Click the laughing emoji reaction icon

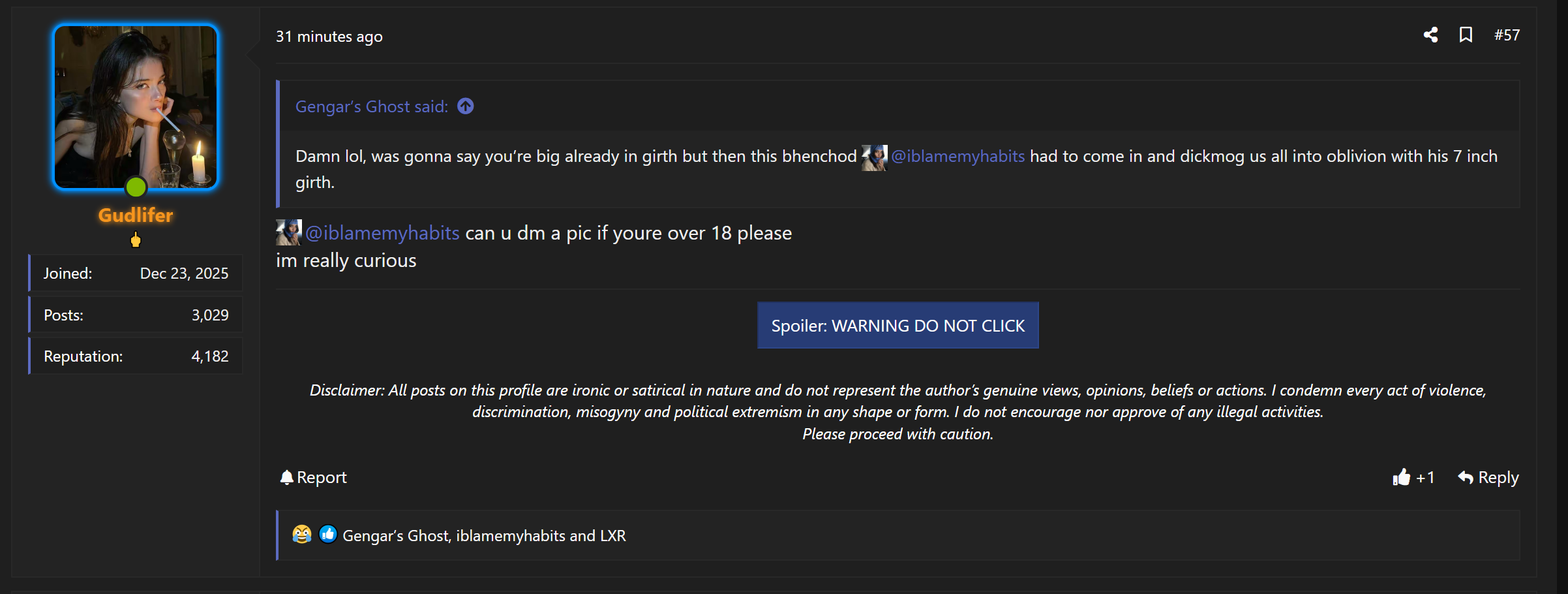(x=302, y=534)
